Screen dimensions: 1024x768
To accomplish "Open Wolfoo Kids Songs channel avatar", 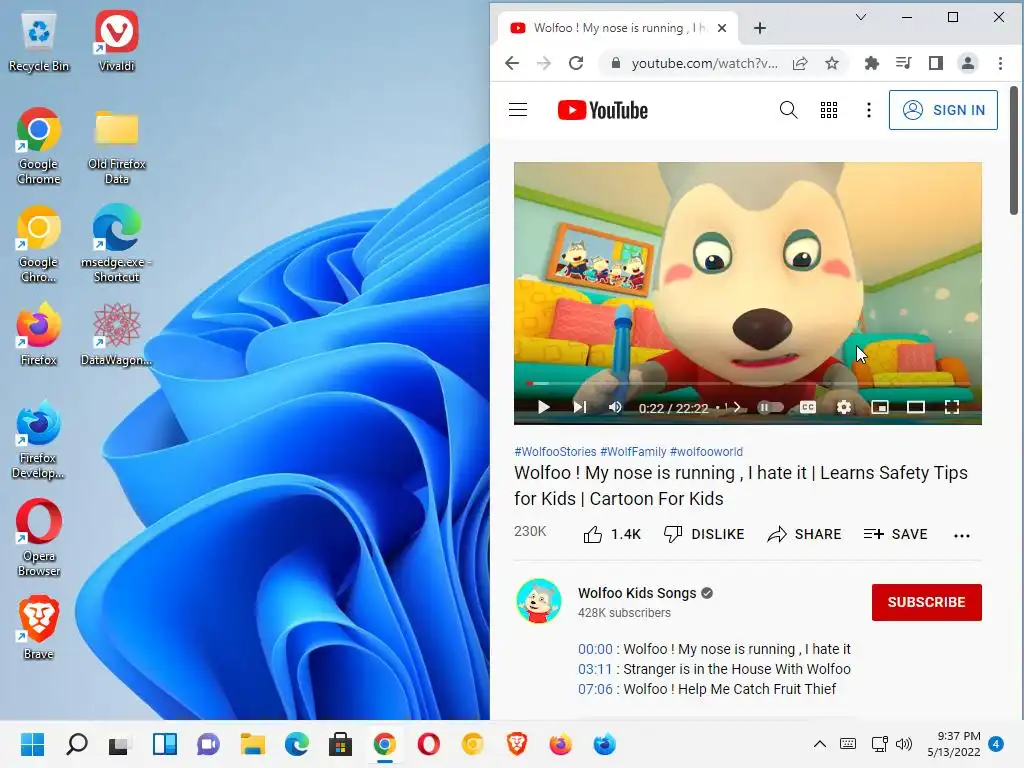I will click(538, 601).
